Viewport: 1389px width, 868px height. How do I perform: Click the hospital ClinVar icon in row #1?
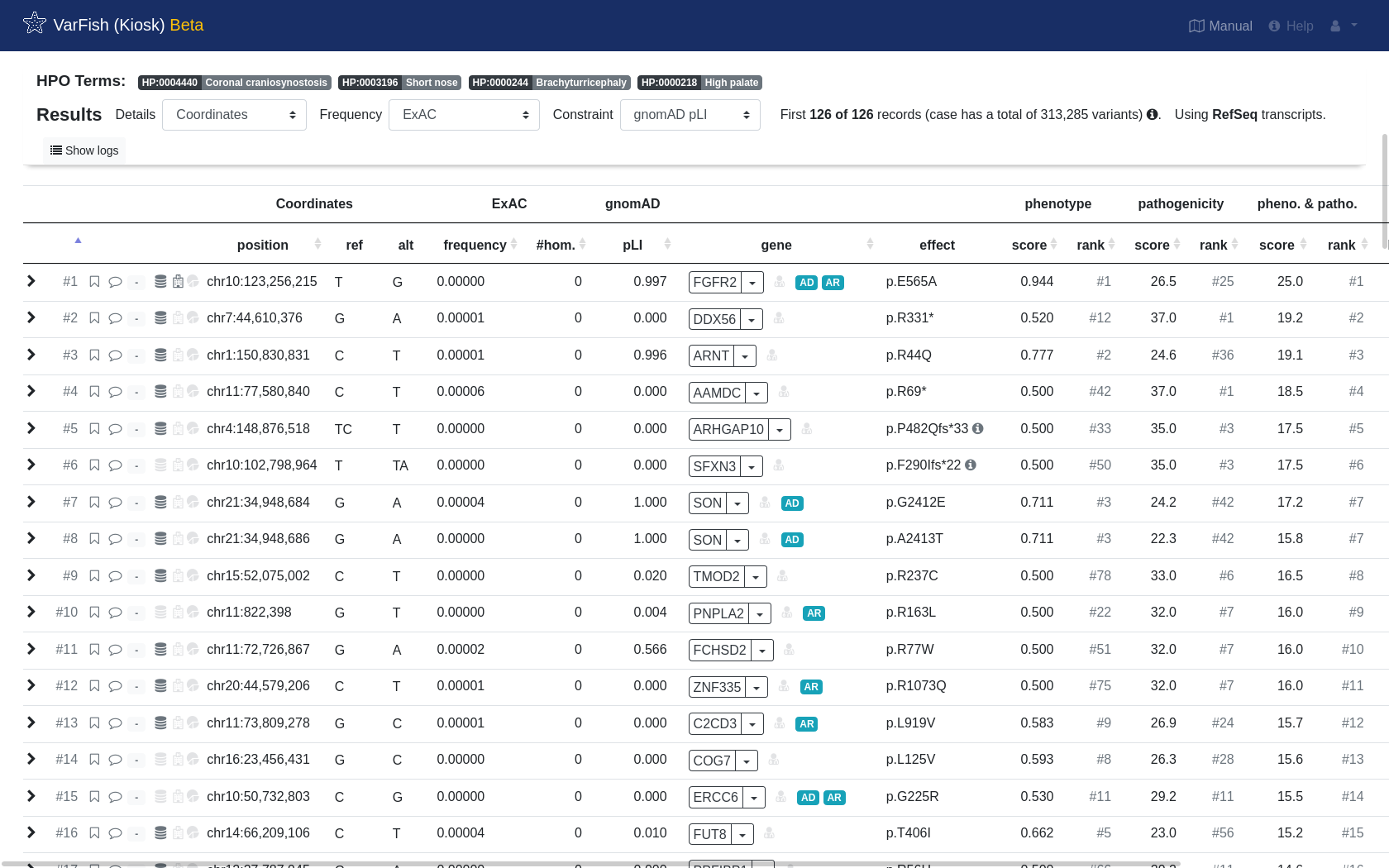click(x=178, y=282)
